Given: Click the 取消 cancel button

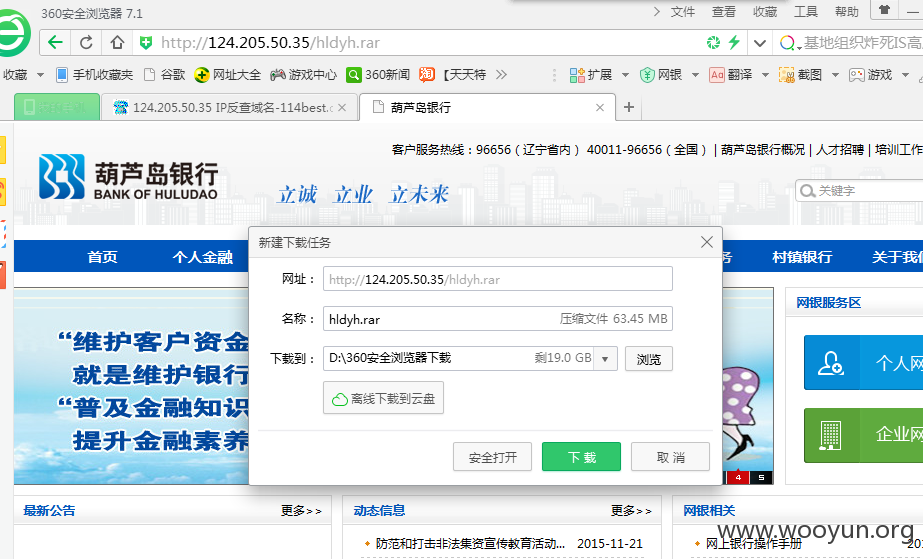Looking at the screenshot, I should [x=670, y=457].
